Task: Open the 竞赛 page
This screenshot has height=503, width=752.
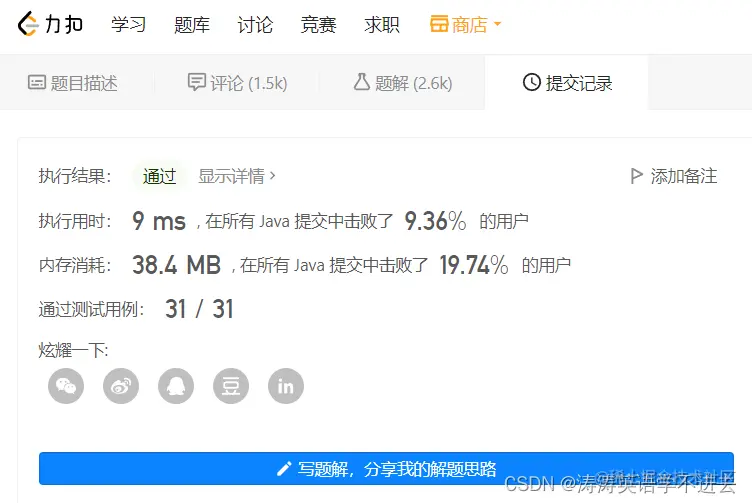Action: (x=318, y=24)
